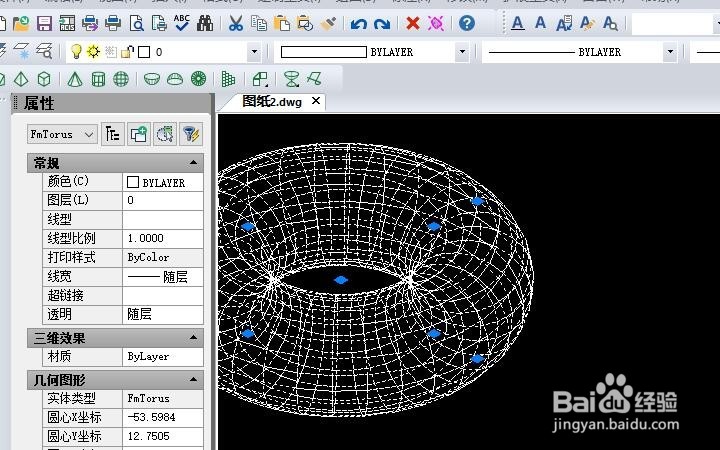Click the underlined A multiline text icon
720x450 pixels.
pos(518,23)
